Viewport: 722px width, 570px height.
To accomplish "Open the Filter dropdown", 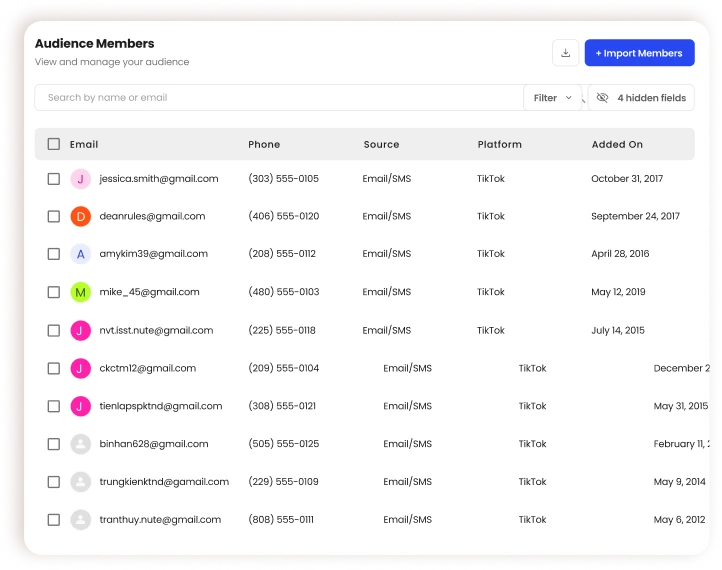I will [552, 98].
